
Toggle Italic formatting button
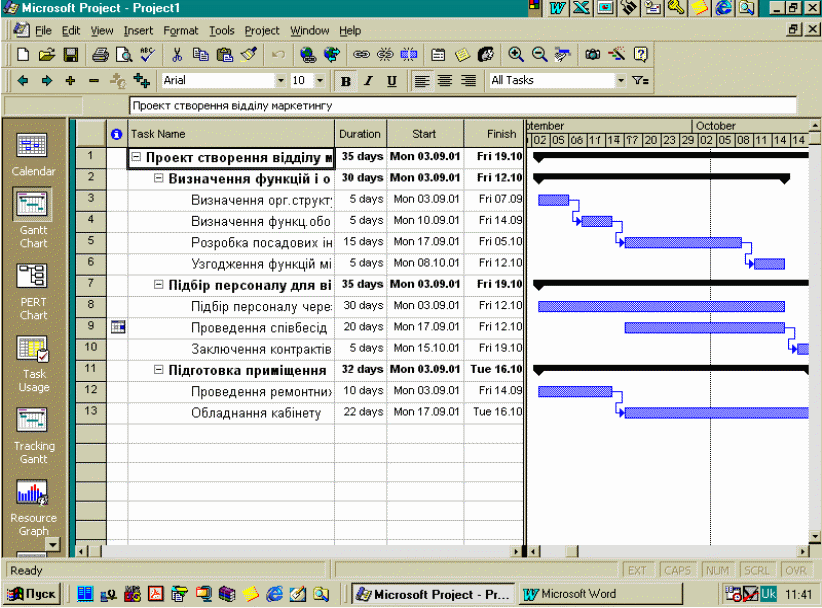tap(368, 80)
